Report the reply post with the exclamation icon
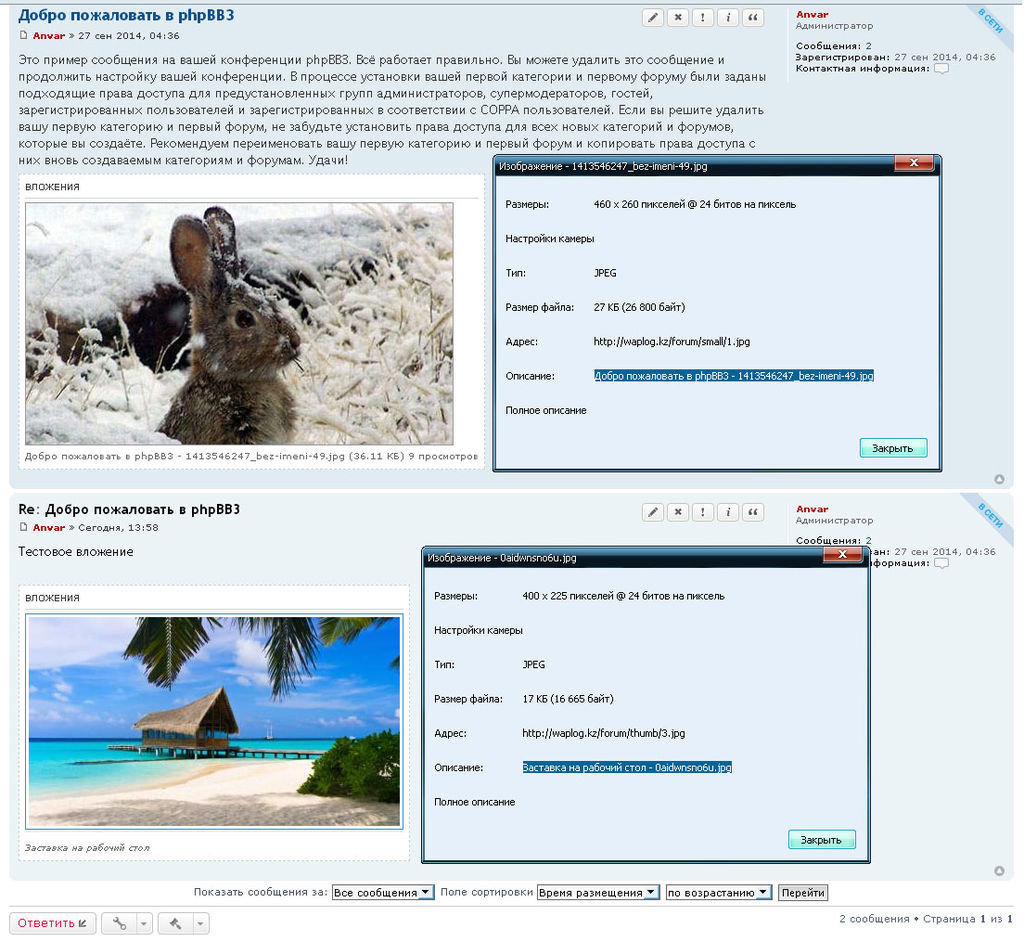 [703, 512]
